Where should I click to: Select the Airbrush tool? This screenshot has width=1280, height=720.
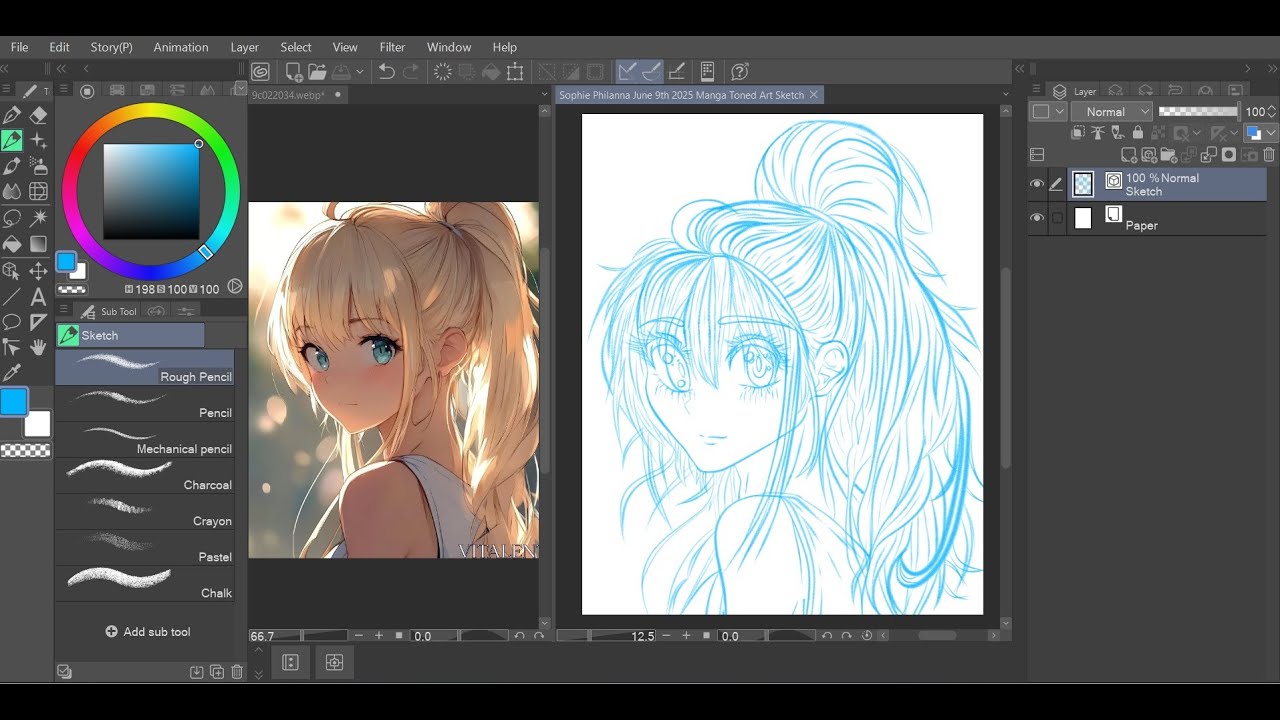39,166
